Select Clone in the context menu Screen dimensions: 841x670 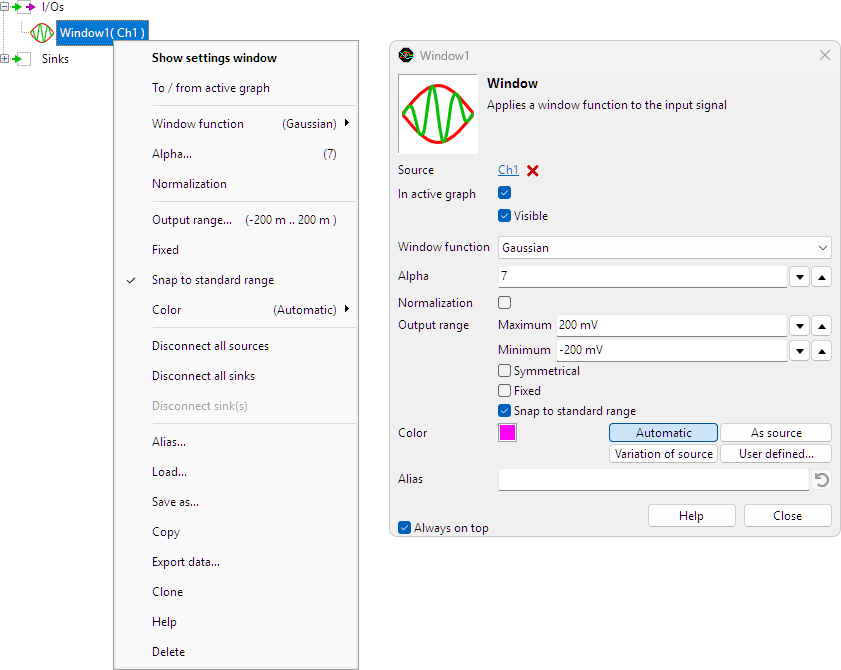click(x=236, y=592)
